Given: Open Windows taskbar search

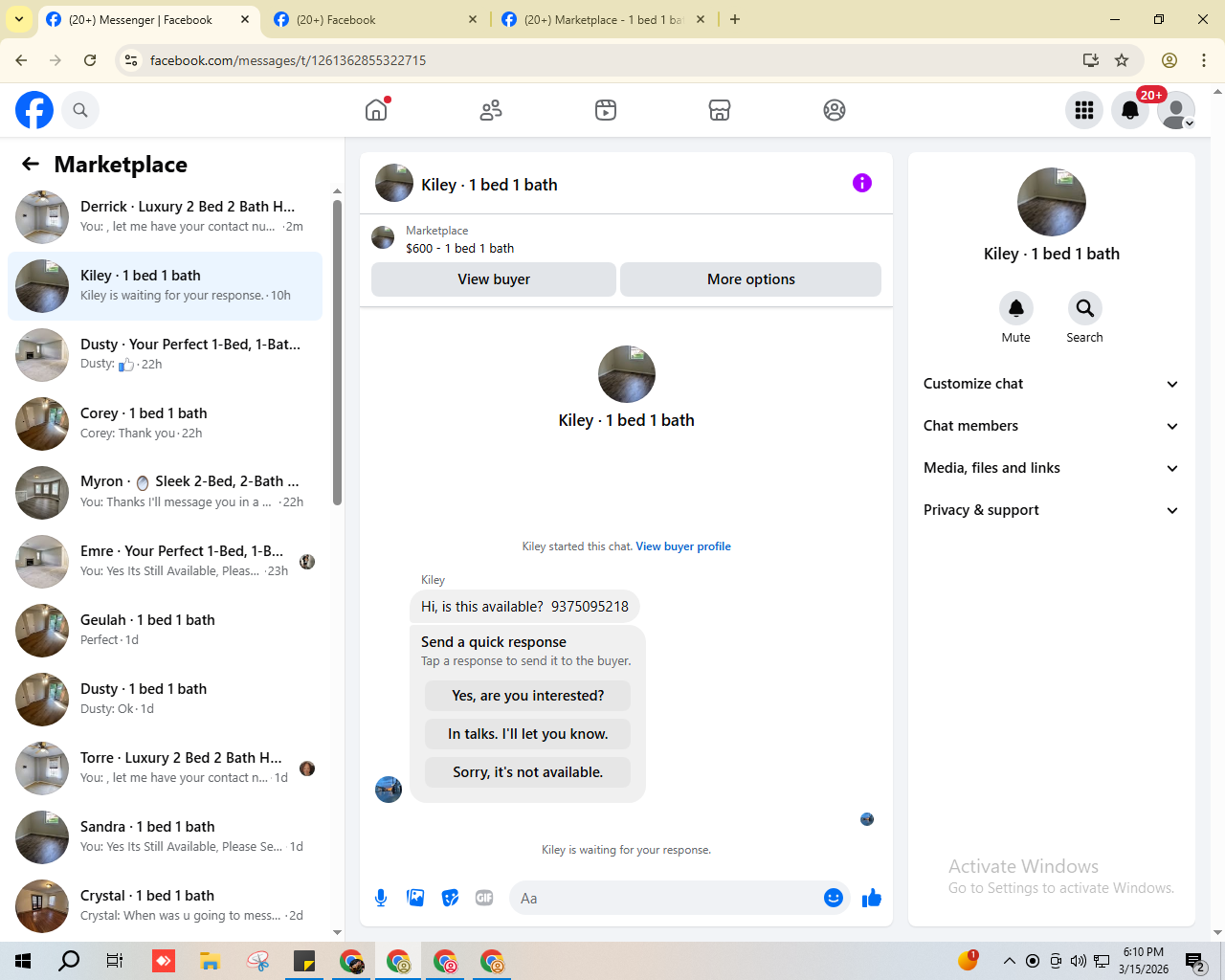Looking at the screenshot, I should click(x=69, y=961).
